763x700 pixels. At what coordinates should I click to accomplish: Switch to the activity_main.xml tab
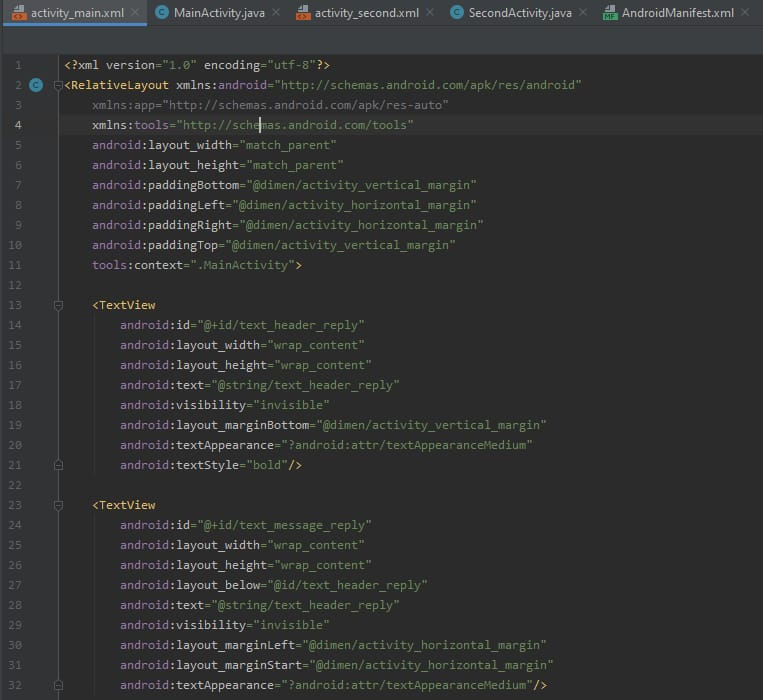[77, 13]
